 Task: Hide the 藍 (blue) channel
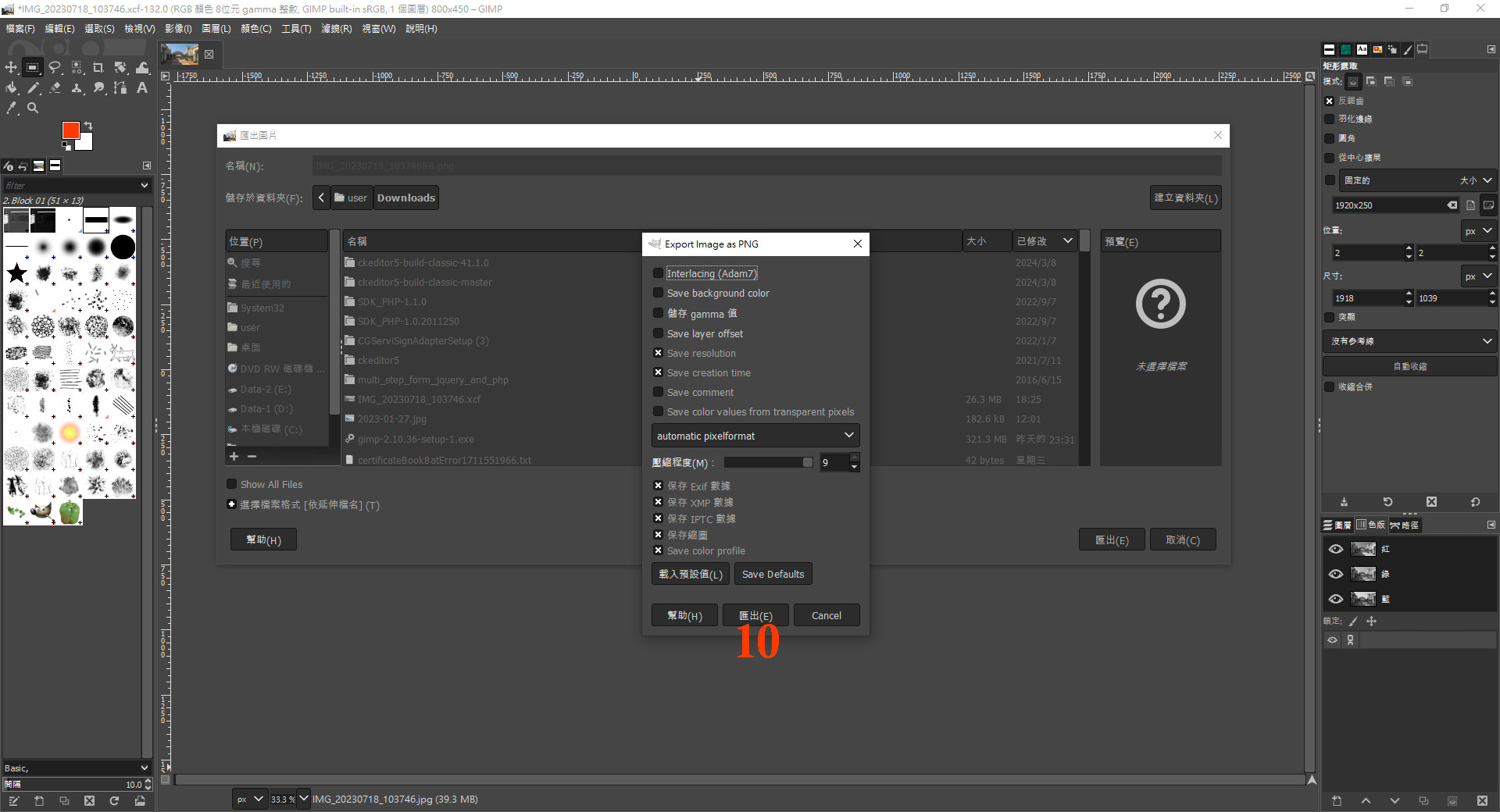pyautogui.click(x=1336, y=599)
